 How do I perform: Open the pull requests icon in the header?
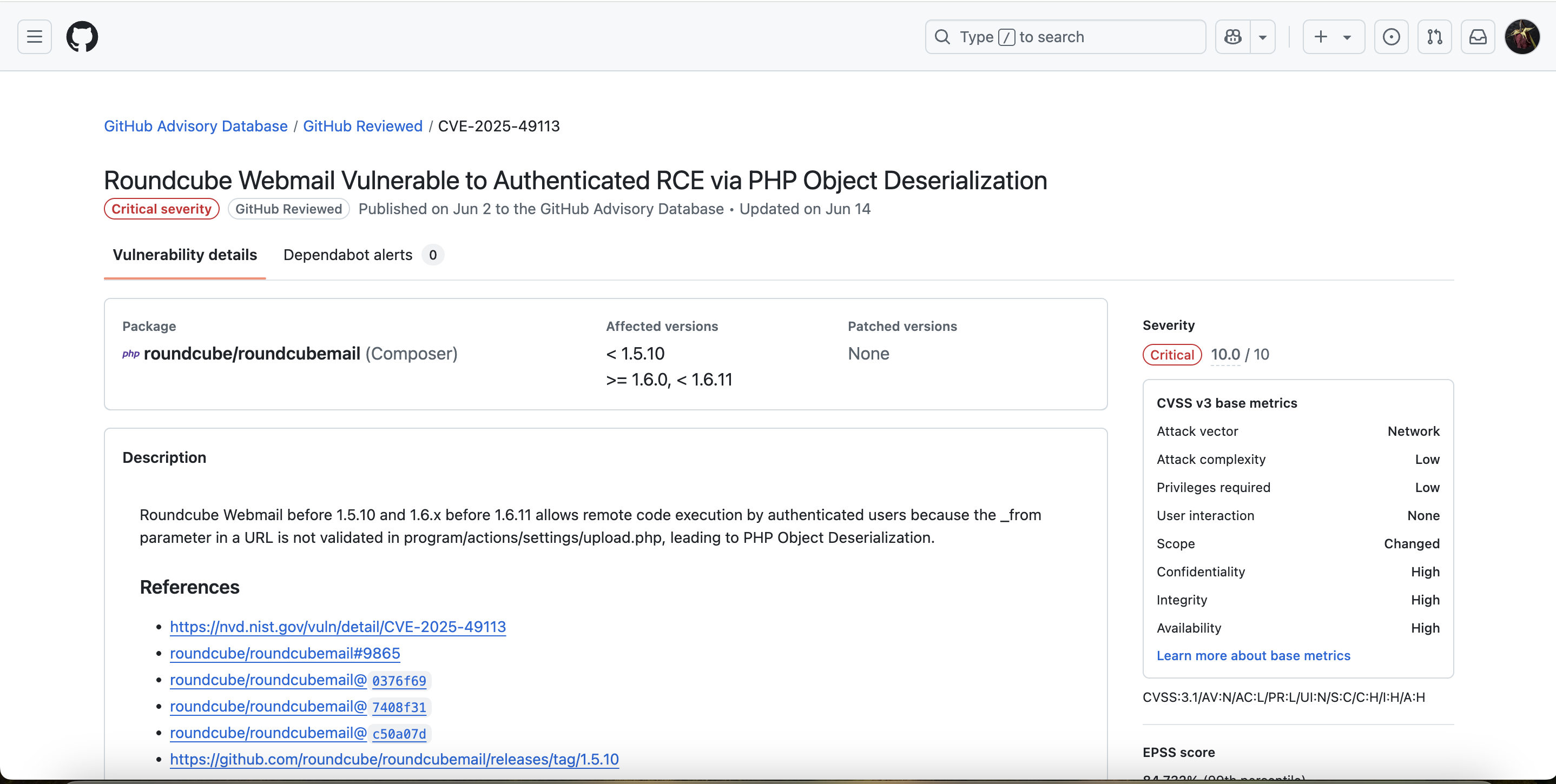(1435, 37)
